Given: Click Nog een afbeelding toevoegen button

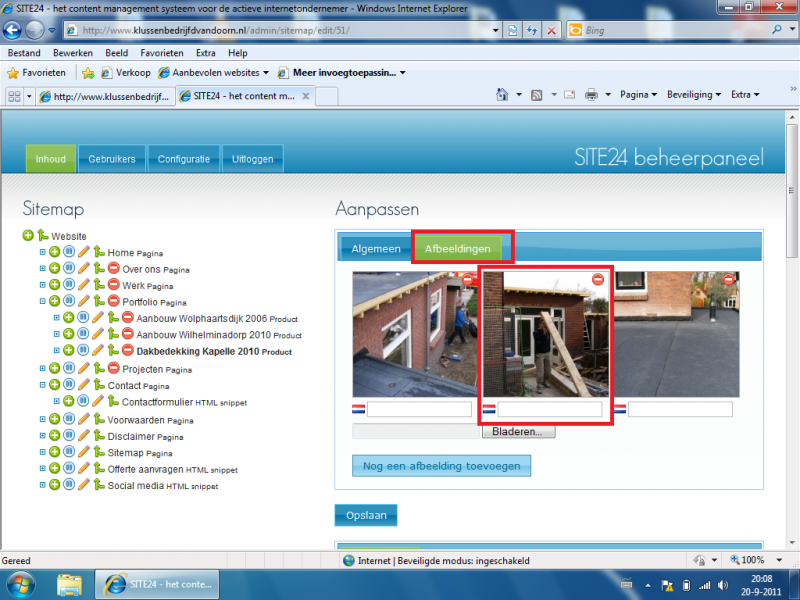Looking at the screenshot, I should click(x=441, y=466).
